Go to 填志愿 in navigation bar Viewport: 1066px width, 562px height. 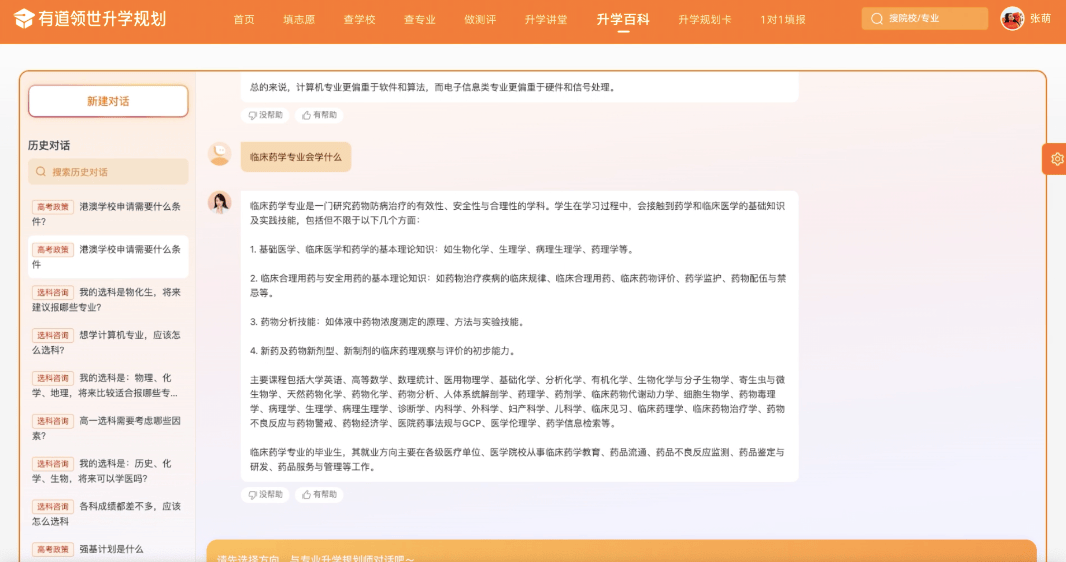click(299, 20)
